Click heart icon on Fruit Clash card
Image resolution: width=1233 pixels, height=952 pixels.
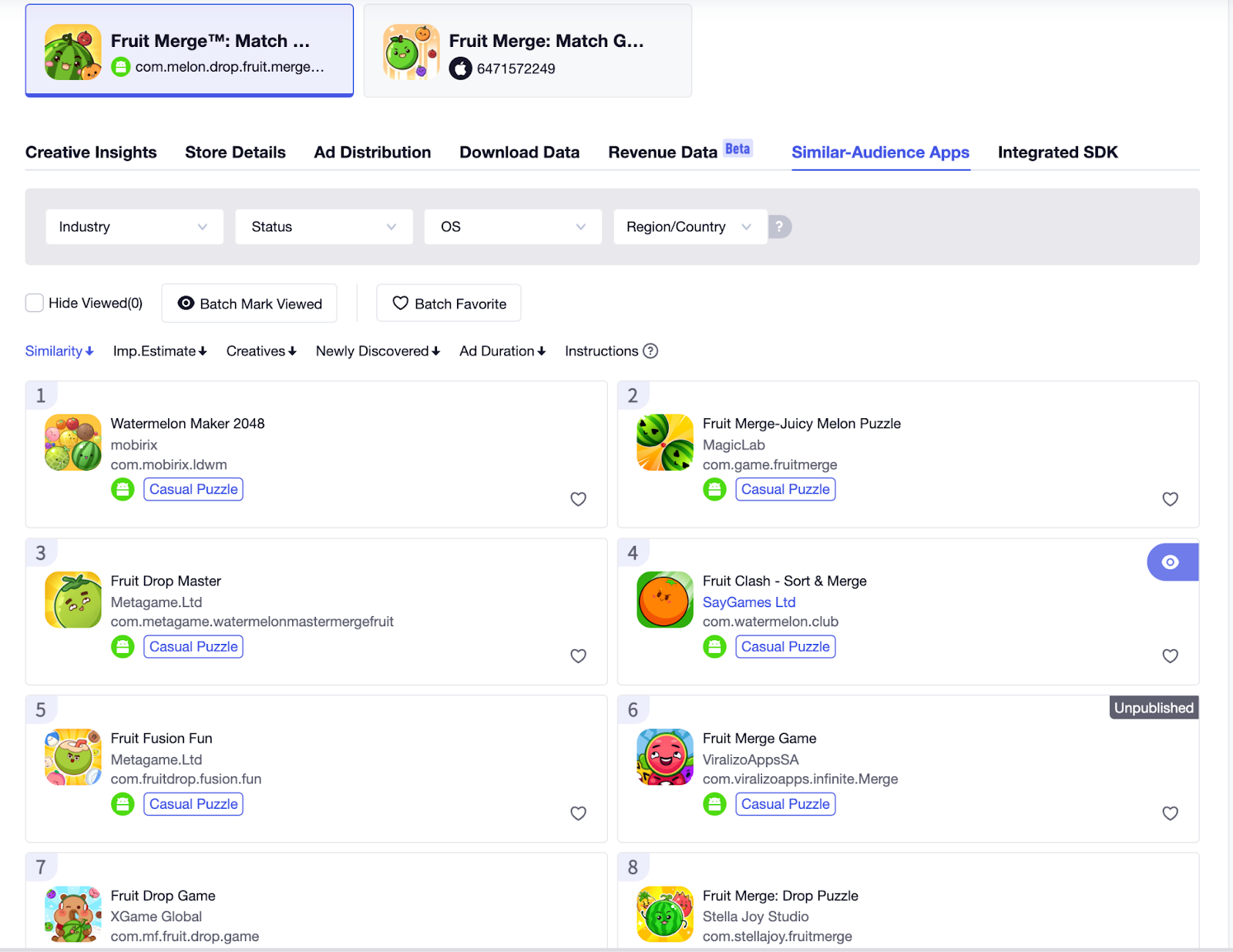[x=1170, y=656]
